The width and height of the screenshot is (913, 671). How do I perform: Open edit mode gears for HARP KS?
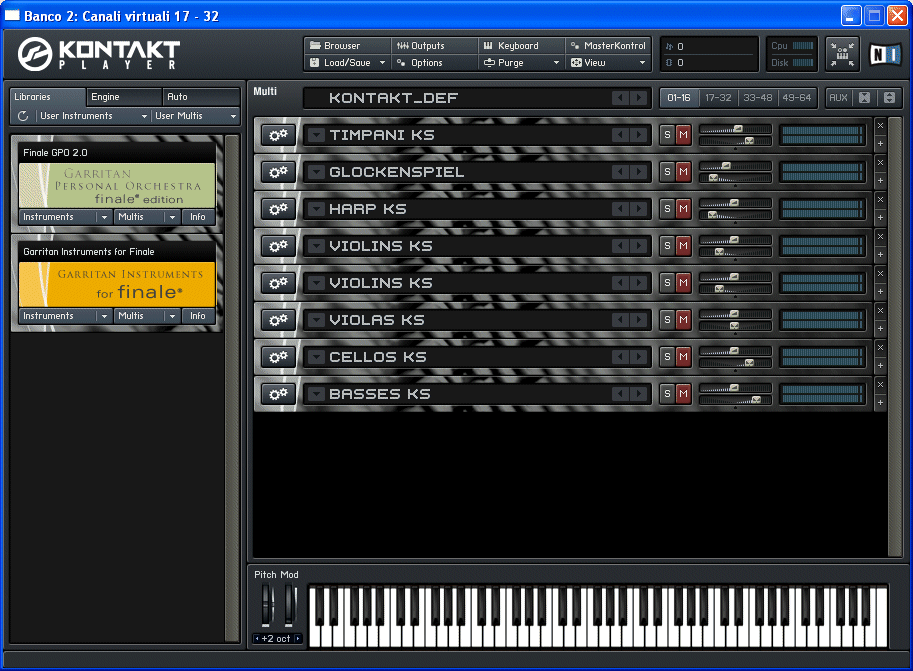pyautogui.click(x=278, y=209)
